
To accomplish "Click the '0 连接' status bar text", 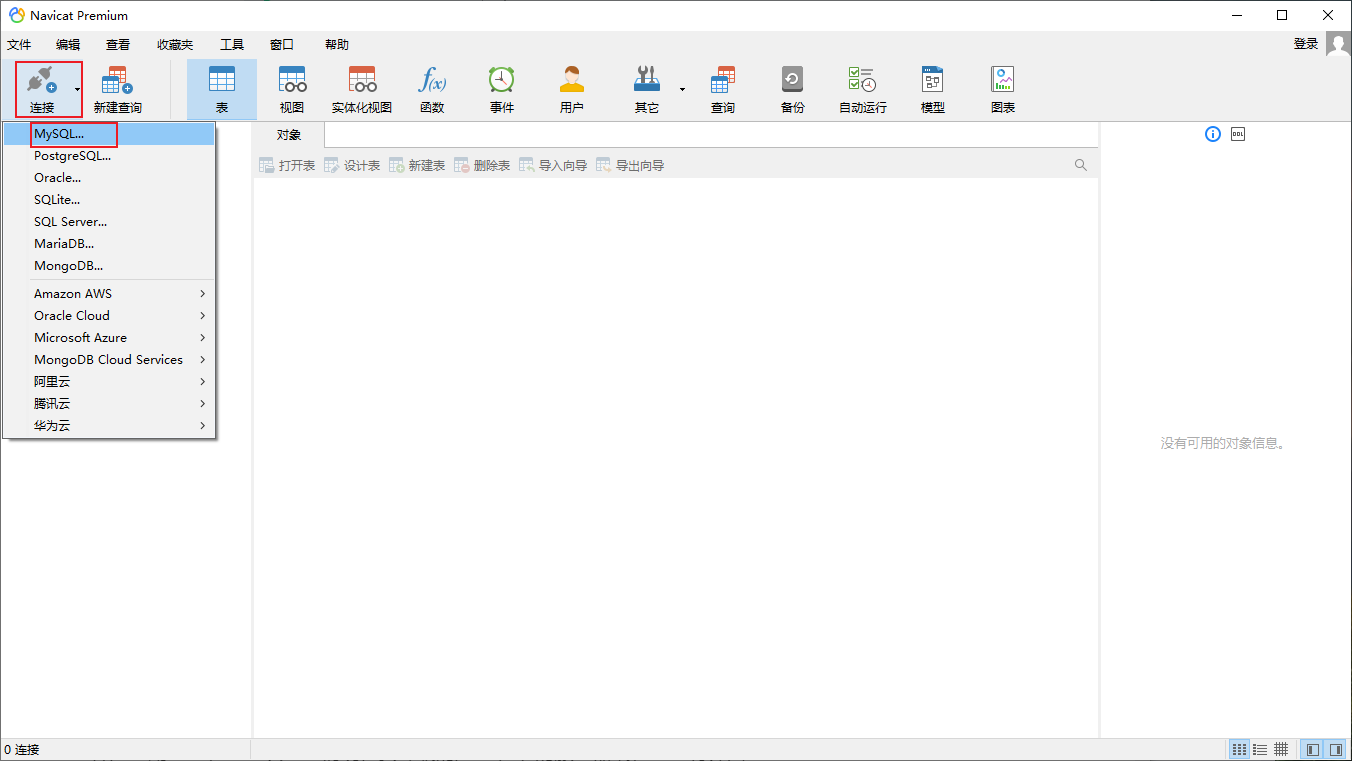I will pyautogui.click(x=22, y=749).
